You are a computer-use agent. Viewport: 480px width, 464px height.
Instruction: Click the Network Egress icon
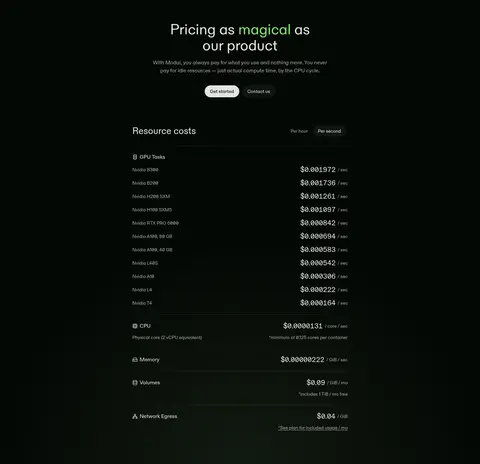(135, 416)
